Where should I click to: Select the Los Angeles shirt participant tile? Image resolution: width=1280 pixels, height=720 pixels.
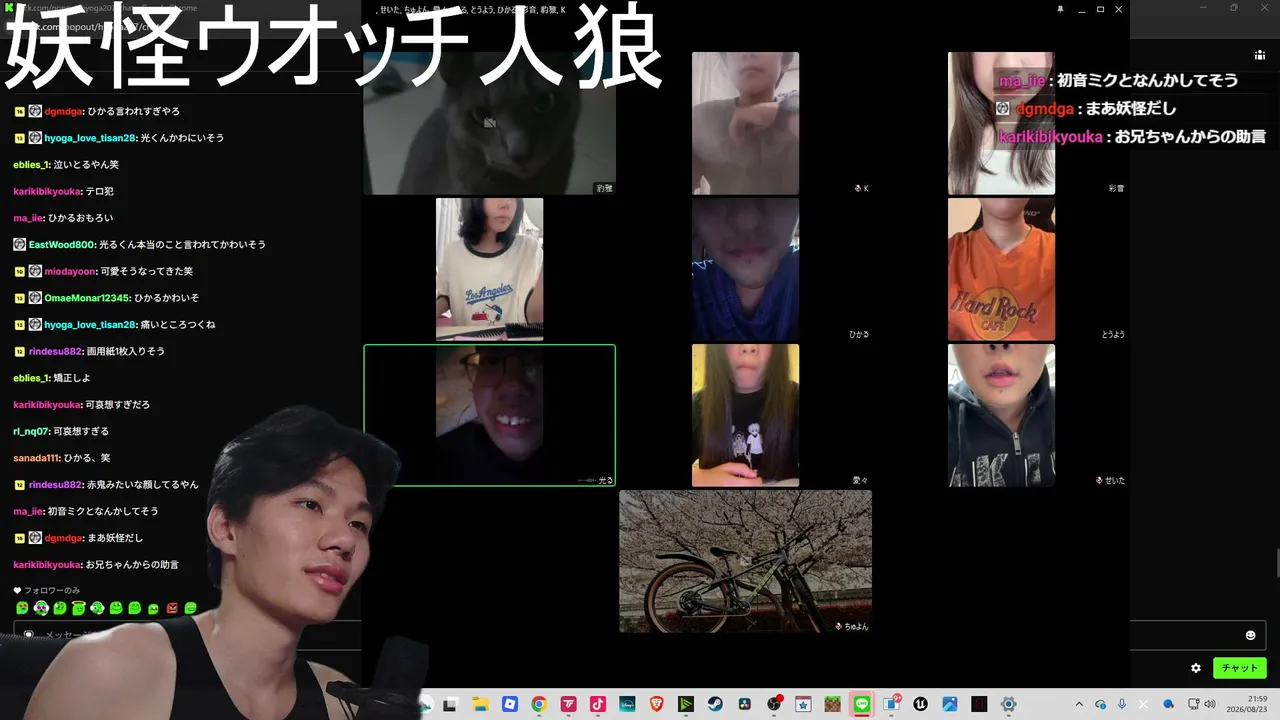click(489, 269)
